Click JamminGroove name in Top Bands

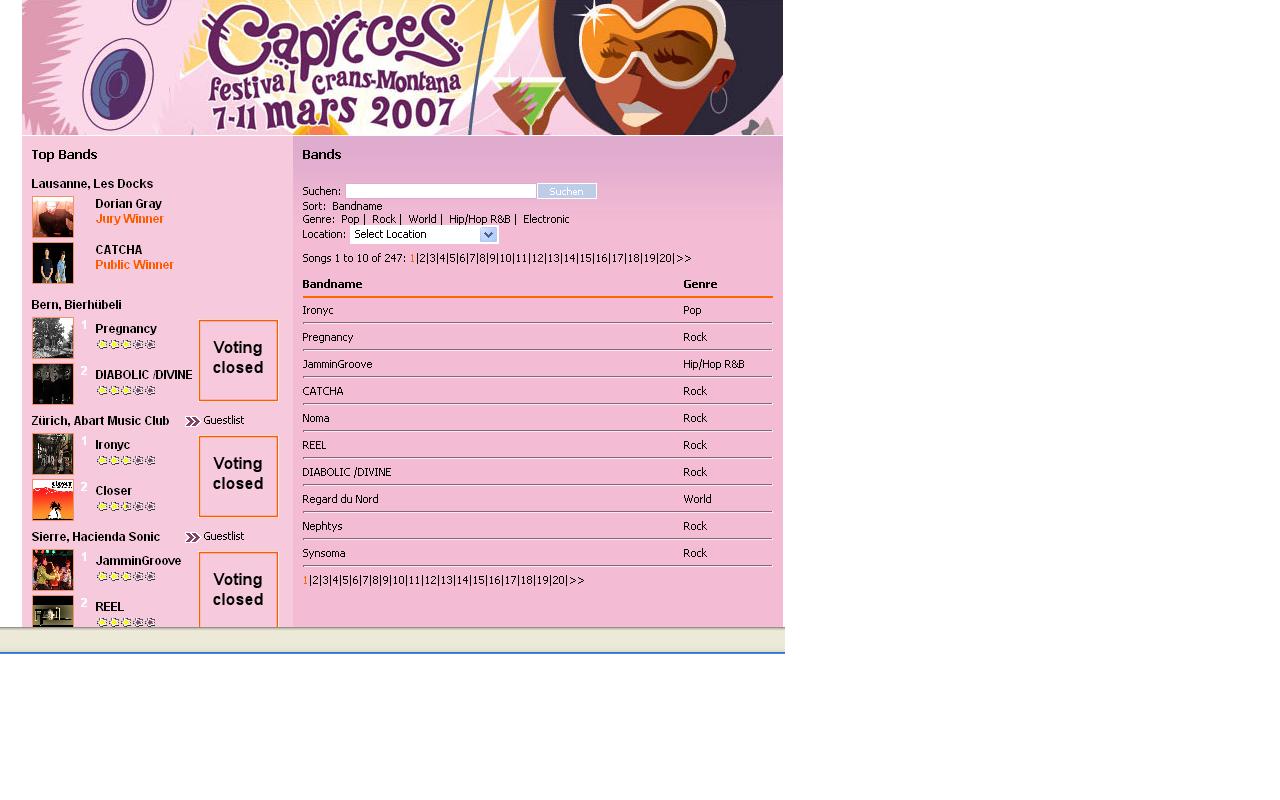(x=138, y=561)
